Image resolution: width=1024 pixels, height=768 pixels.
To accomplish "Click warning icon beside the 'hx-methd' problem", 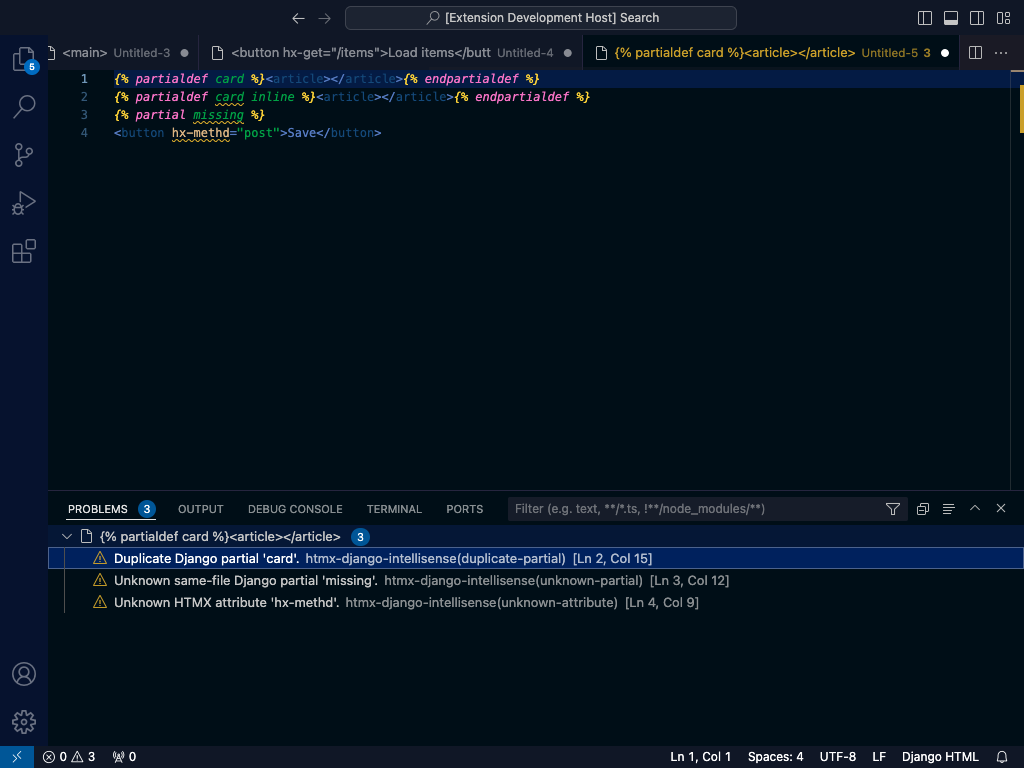I will [x=100, y=602].
